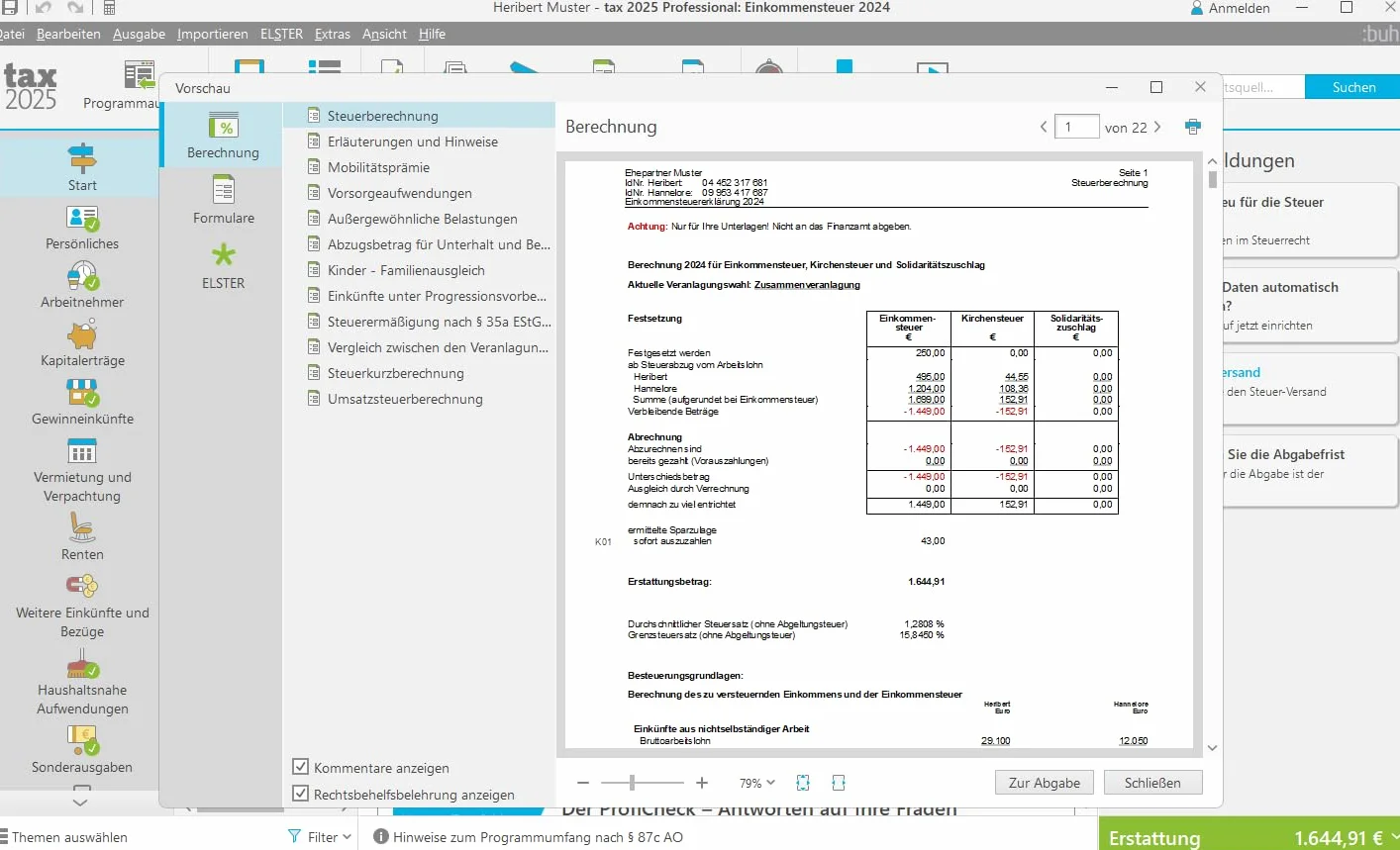Open the Datei menu

tap(12, 34)
